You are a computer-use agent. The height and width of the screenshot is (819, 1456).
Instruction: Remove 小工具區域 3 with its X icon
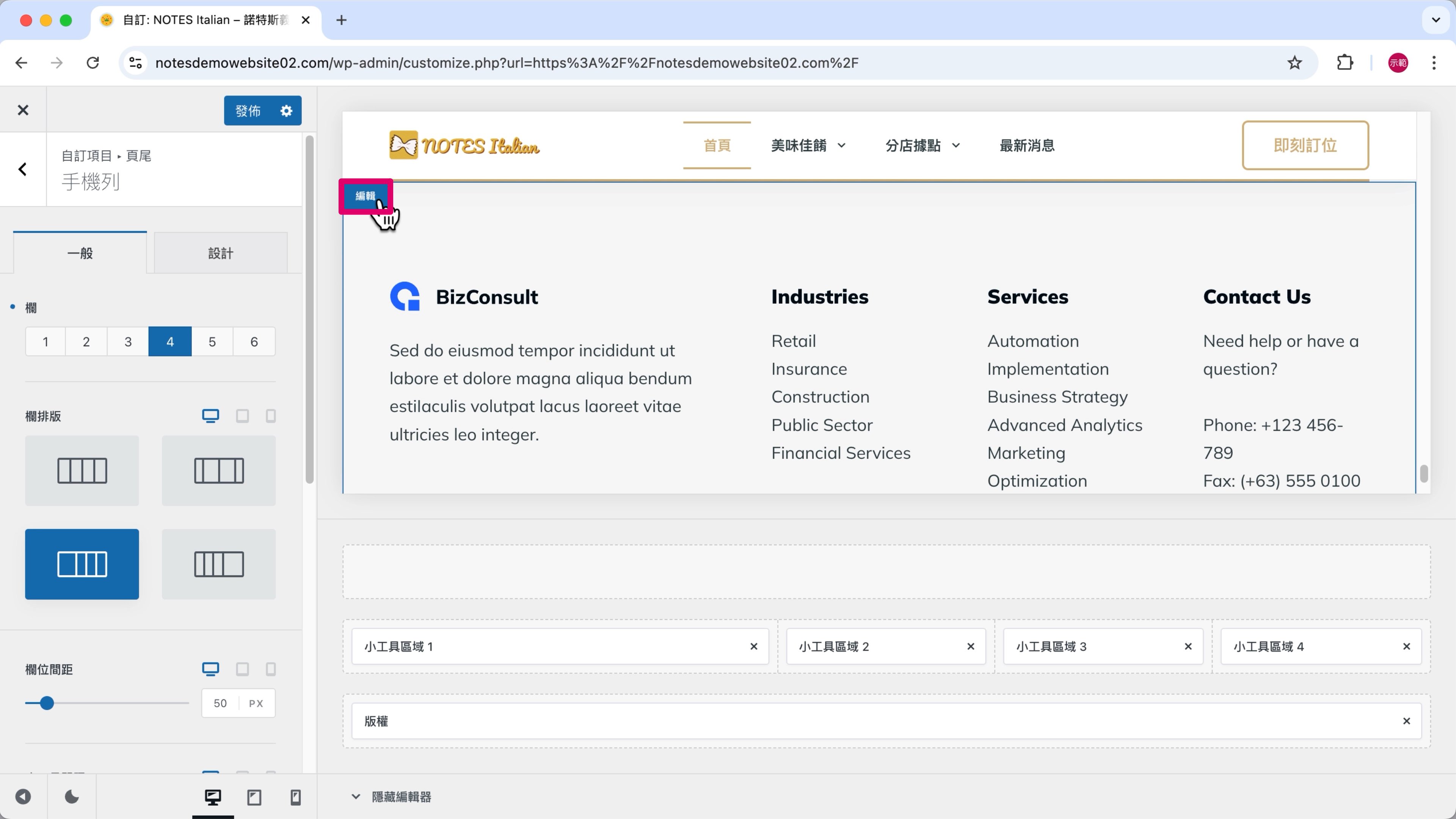1188,646
